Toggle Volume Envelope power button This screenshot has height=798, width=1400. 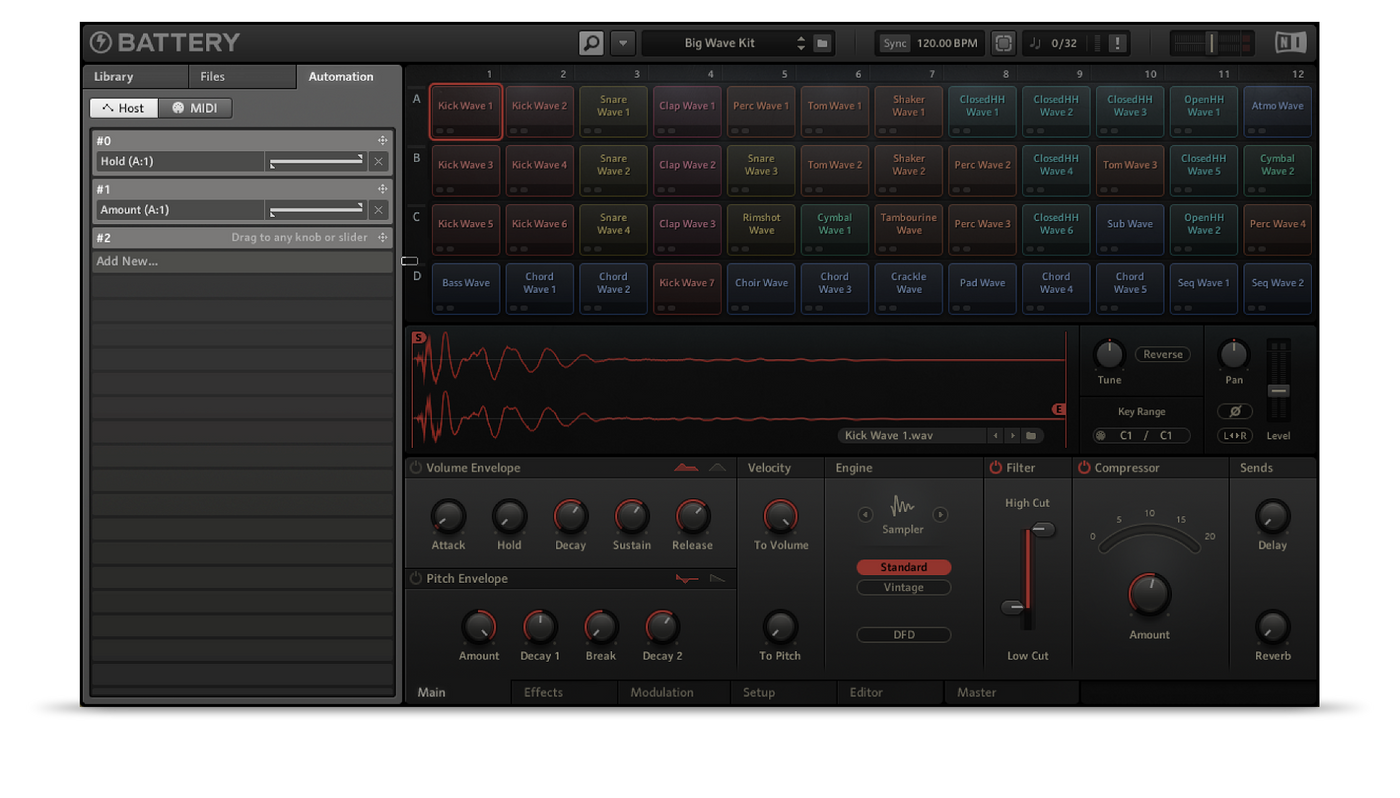[x=416, y=467]
